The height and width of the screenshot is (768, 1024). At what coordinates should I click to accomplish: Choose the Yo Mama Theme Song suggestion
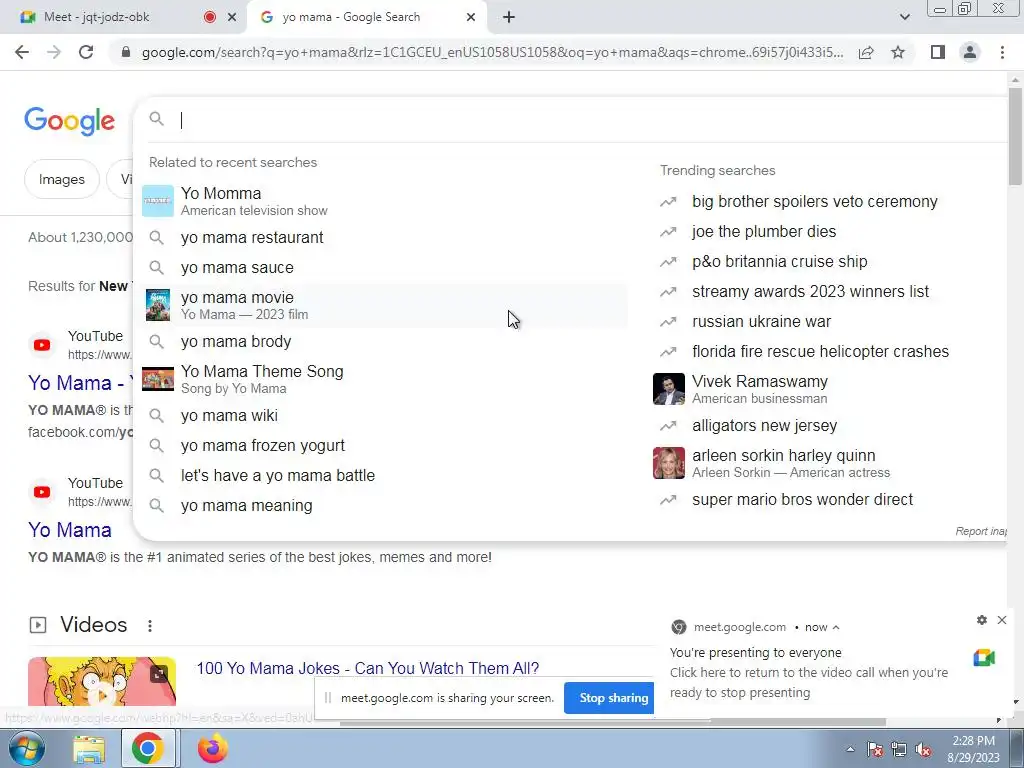382,379
